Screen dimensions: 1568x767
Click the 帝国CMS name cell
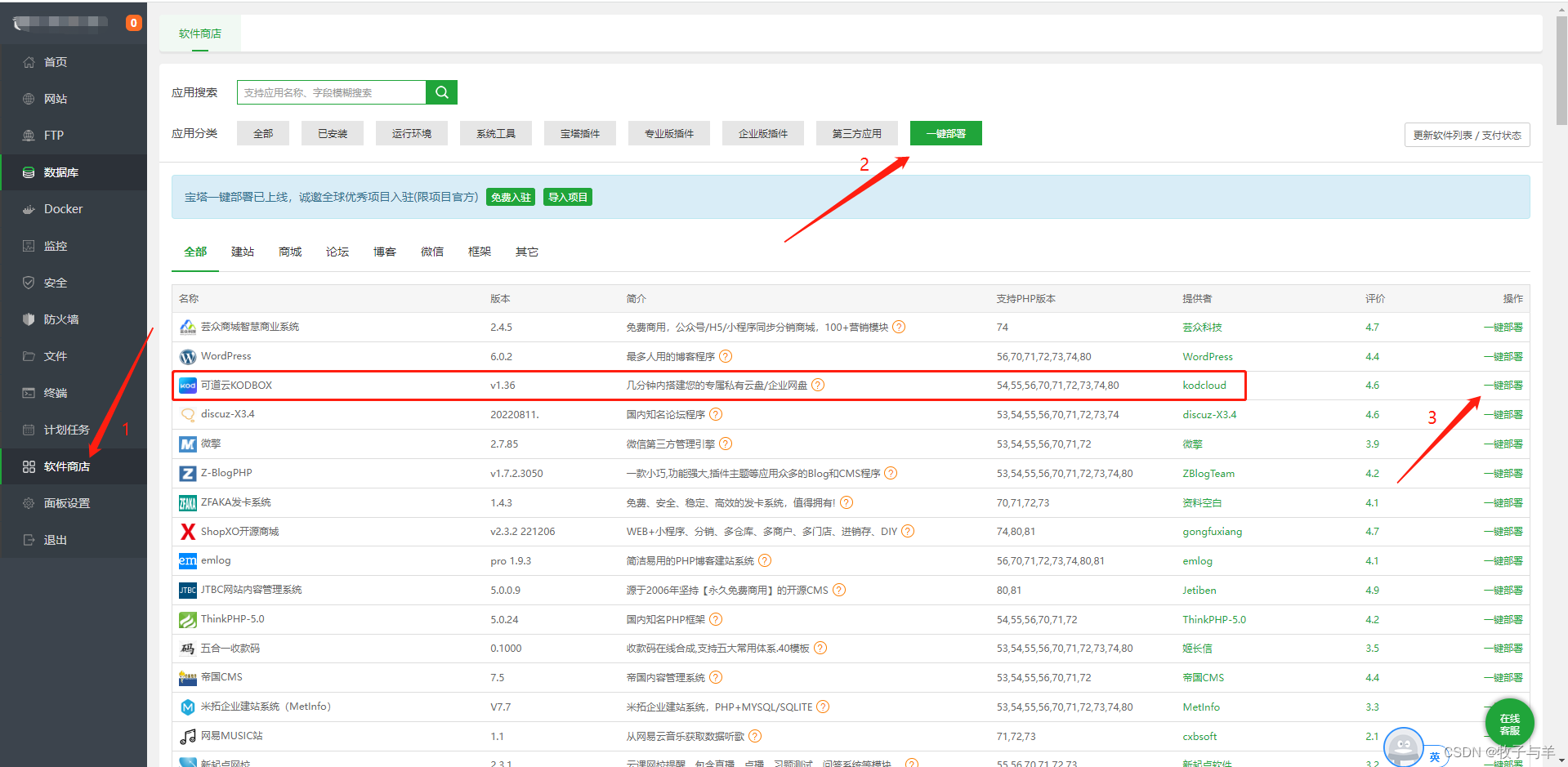point(221,676)
